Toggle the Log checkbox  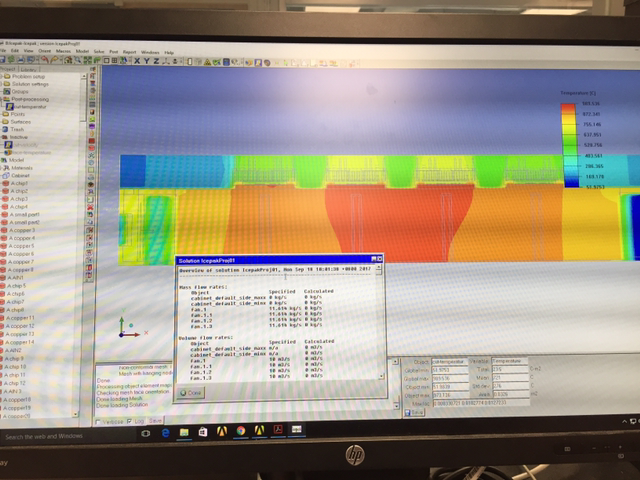(130, 421)
